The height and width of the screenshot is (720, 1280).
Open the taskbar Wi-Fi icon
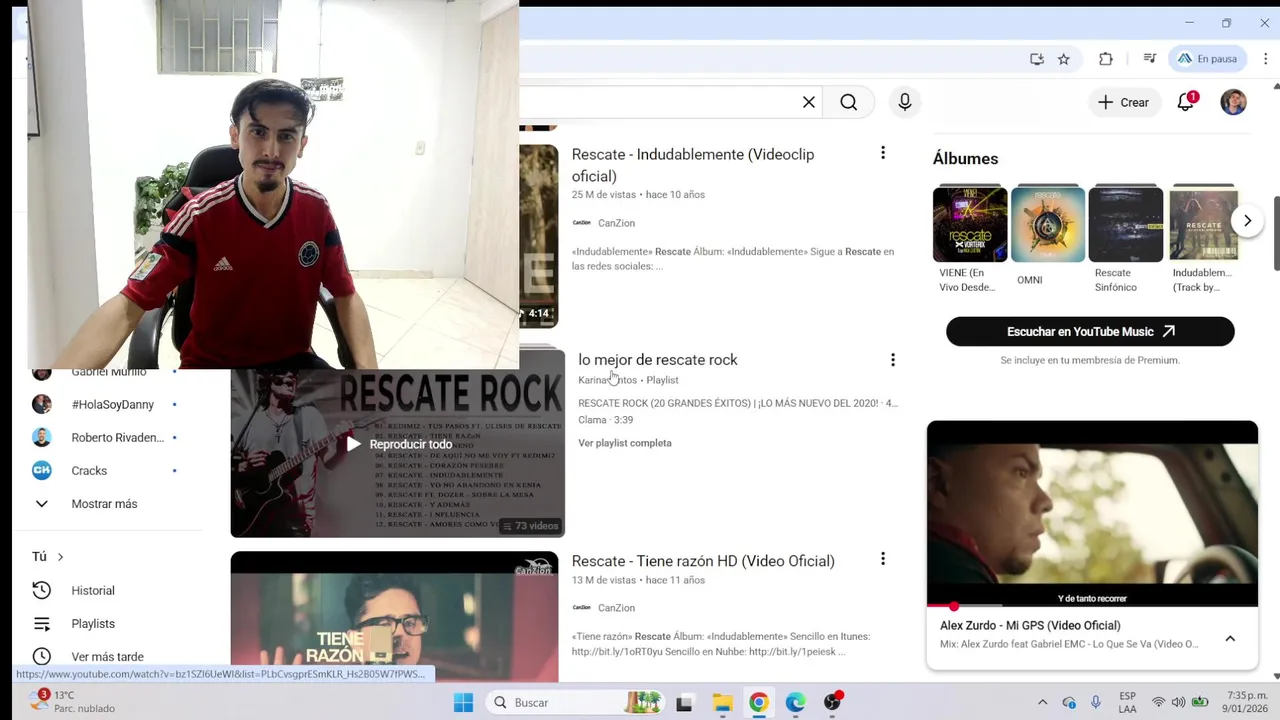[1158, 702]
